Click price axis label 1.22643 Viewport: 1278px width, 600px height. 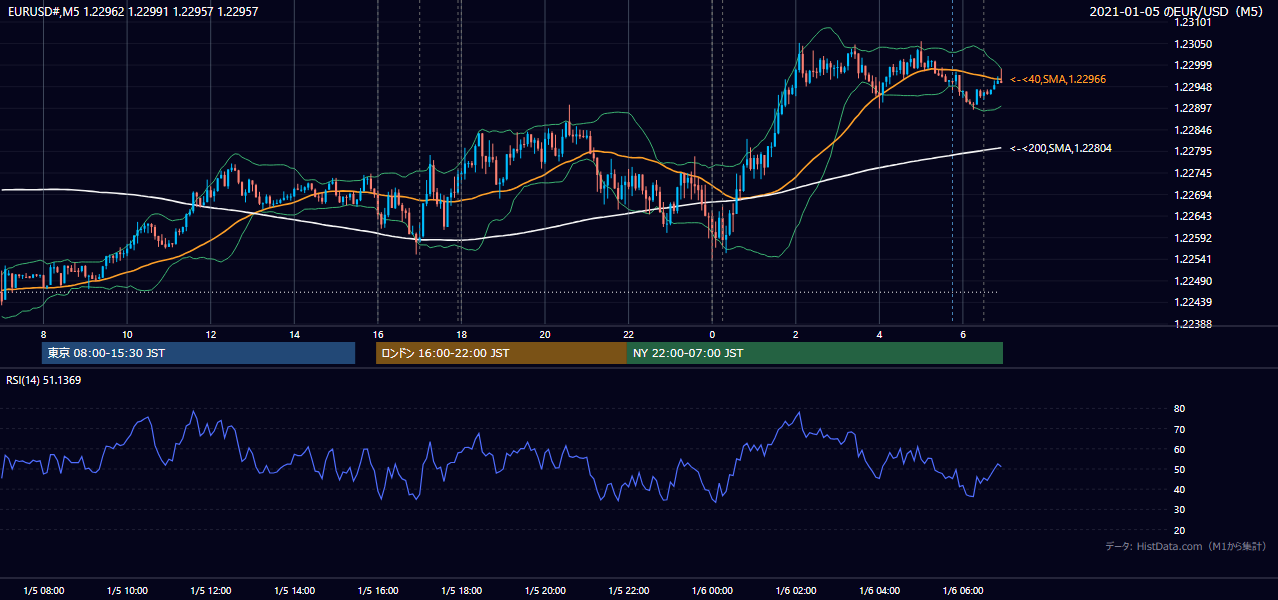(x=1192, y=216)
